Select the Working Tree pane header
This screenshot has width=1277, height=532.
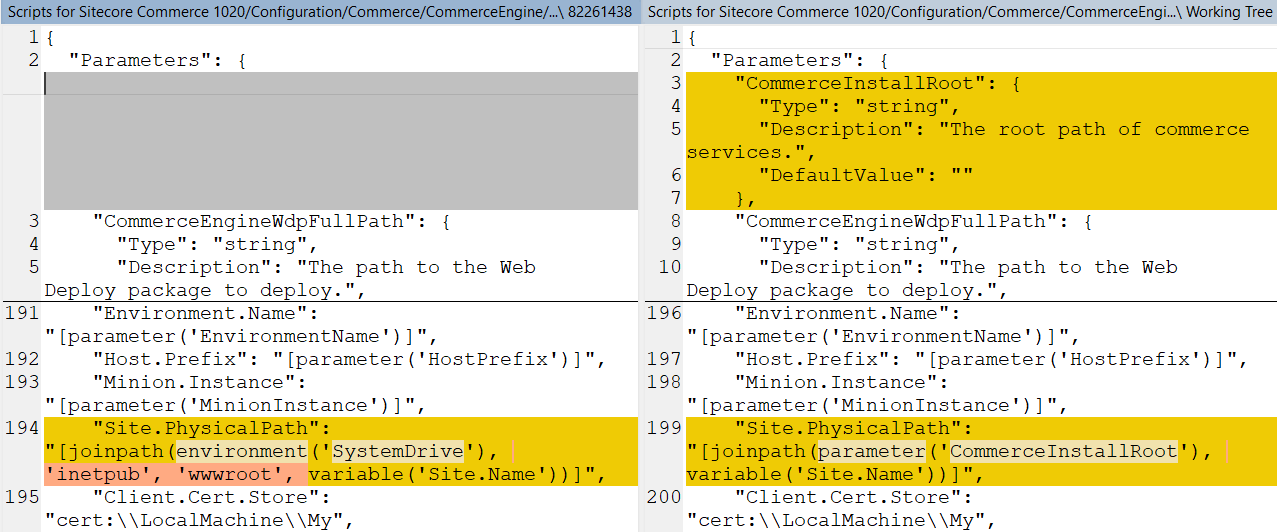tap(960, 12)
